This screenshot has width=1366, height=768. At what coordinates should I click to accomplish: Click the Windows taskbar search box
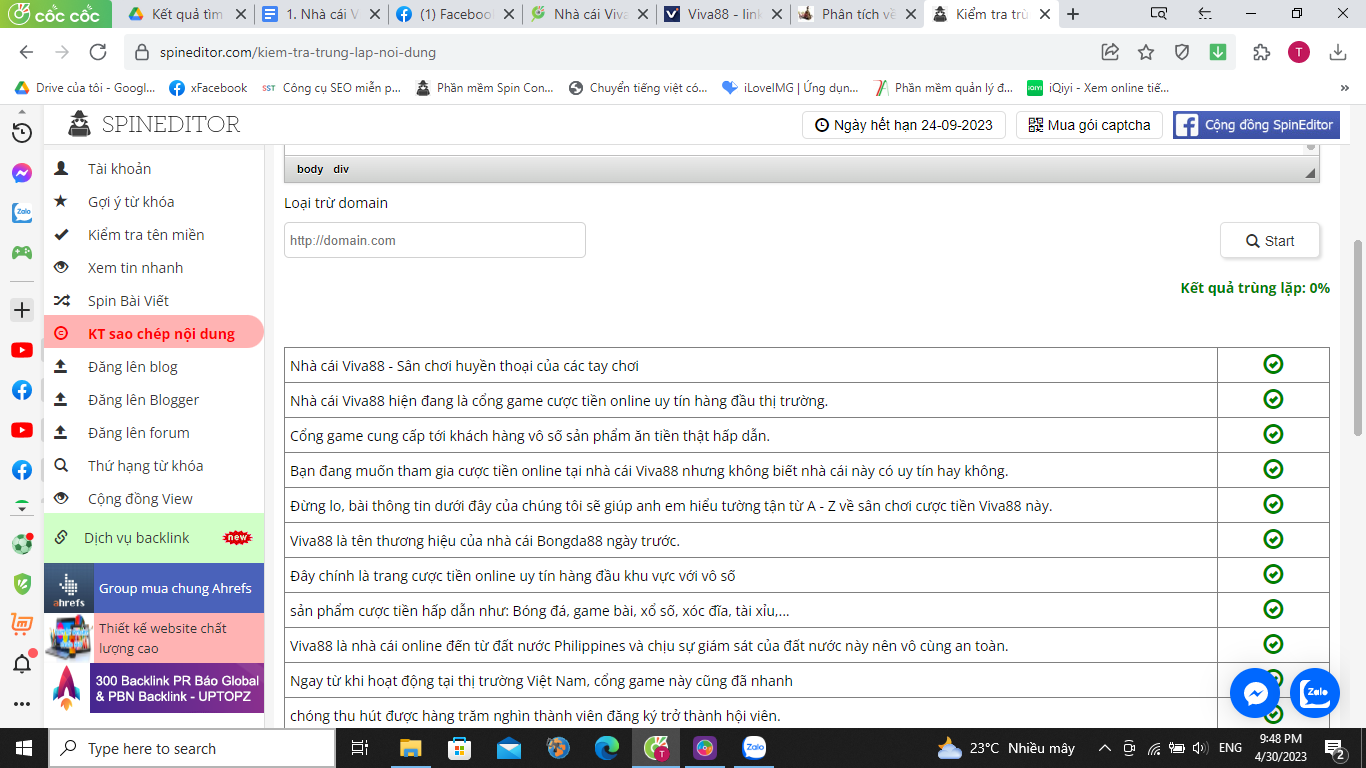[192, 748]
